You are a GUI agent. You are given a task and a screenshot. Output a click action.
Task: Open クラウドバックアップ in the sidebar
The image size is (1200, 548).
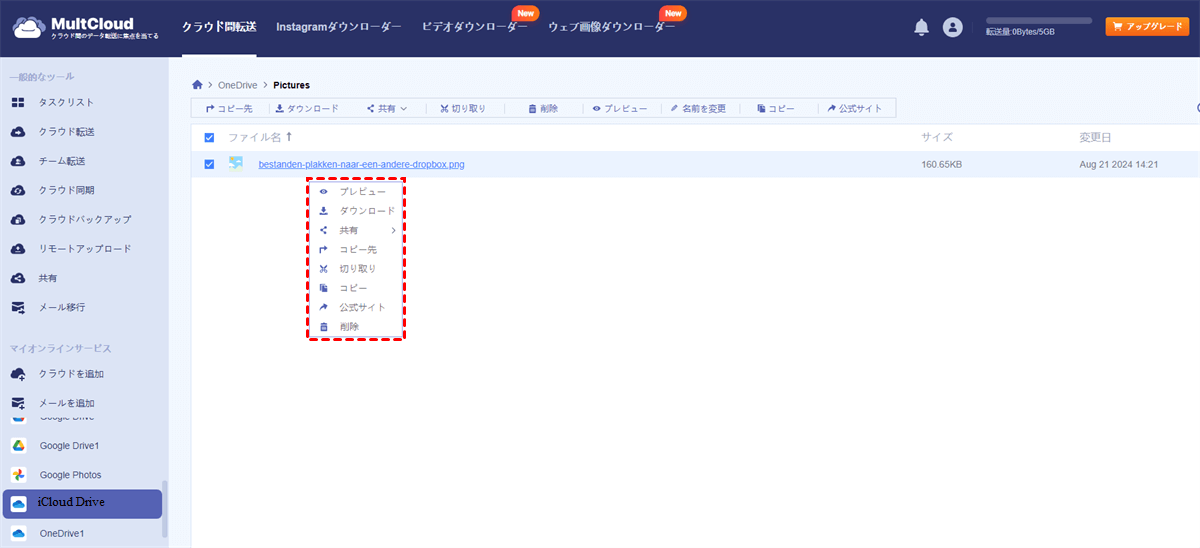click(x=84, y=219)
